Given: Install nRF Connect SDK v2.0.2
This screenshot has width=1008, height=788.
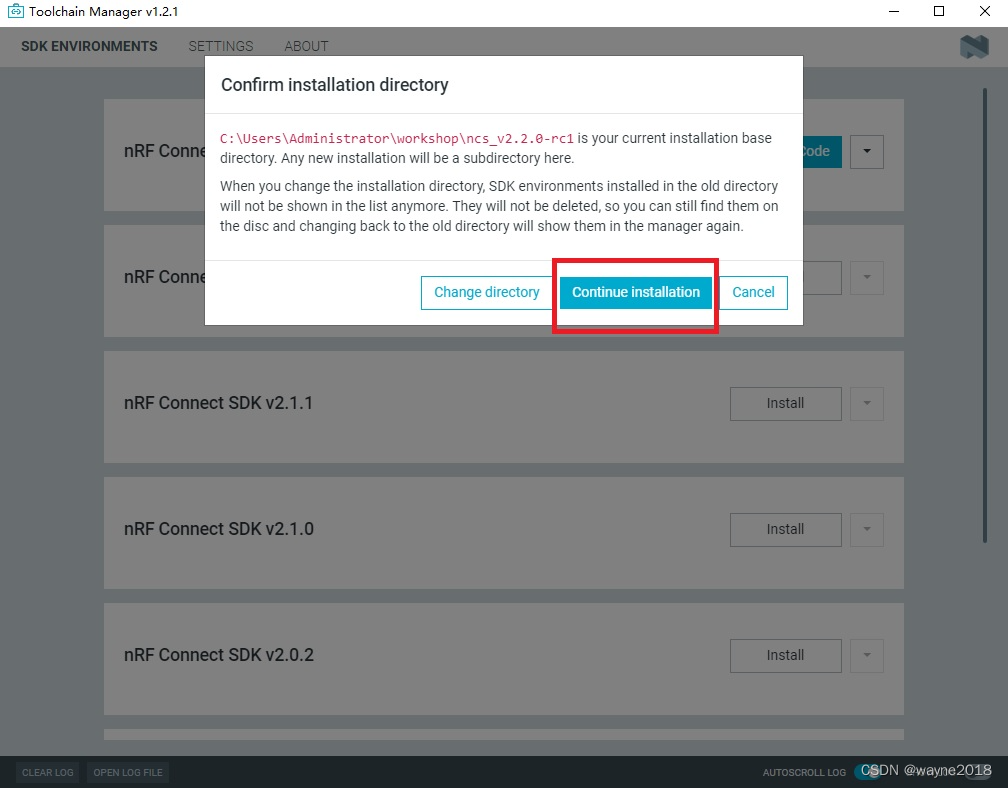Looking at the screenshot, I should (786, 656).
